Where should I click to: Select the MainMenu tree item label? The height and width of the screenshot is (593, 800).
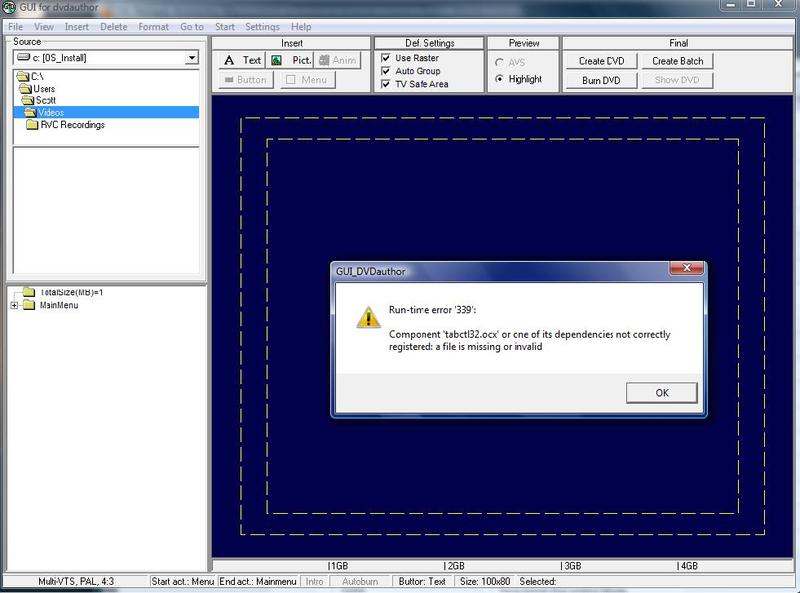[59, 305]
